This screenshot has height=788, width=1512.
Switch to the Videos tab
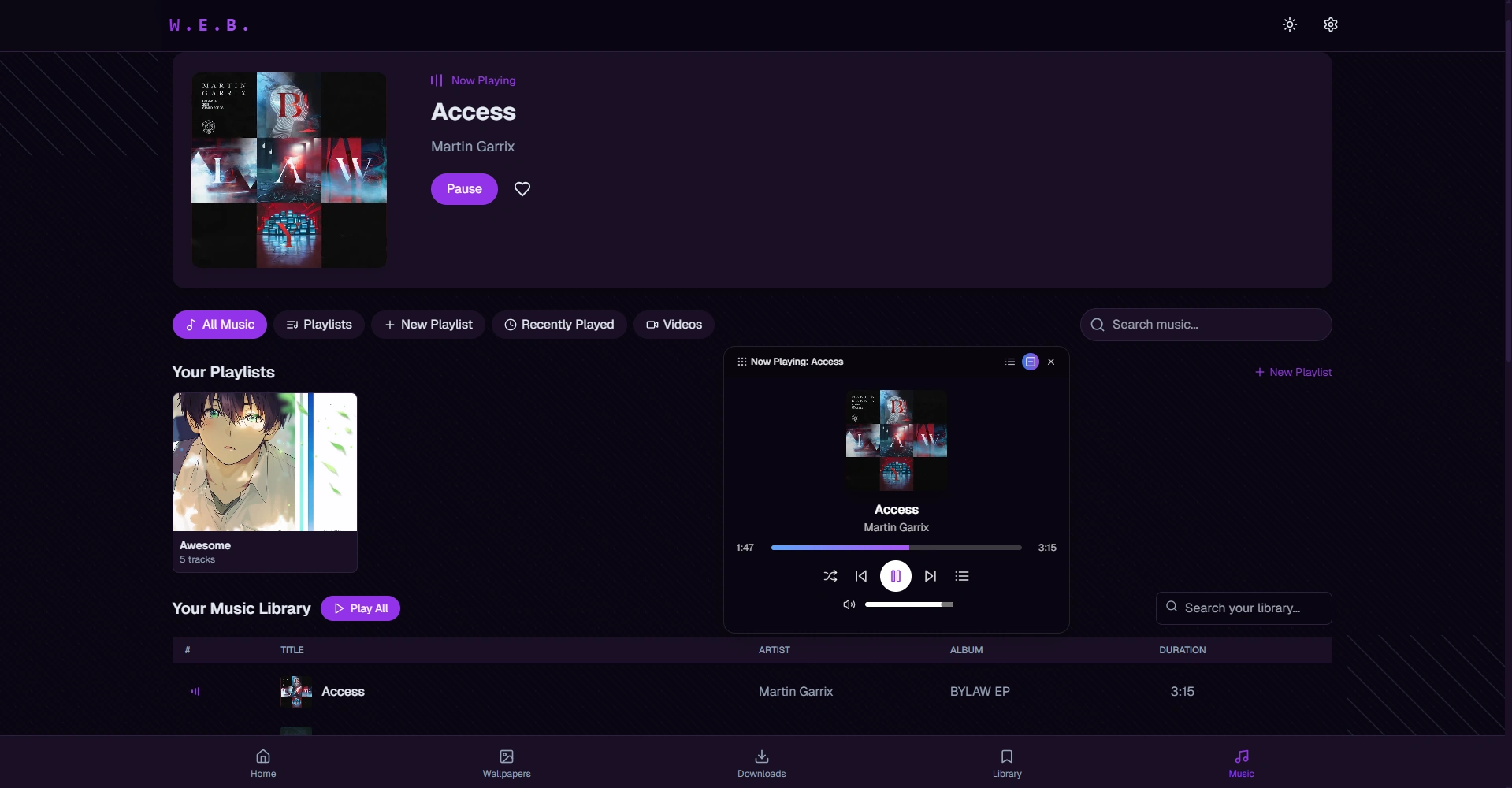tap(674, 325)
